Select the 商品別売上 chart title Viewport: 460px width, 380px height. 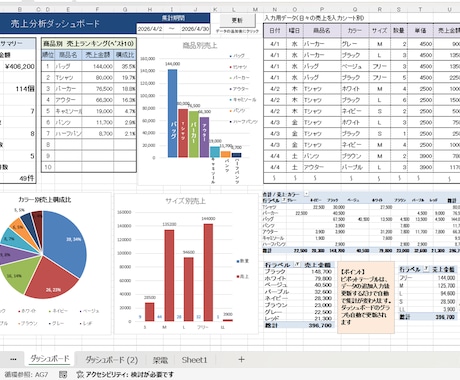coord(200,45)
